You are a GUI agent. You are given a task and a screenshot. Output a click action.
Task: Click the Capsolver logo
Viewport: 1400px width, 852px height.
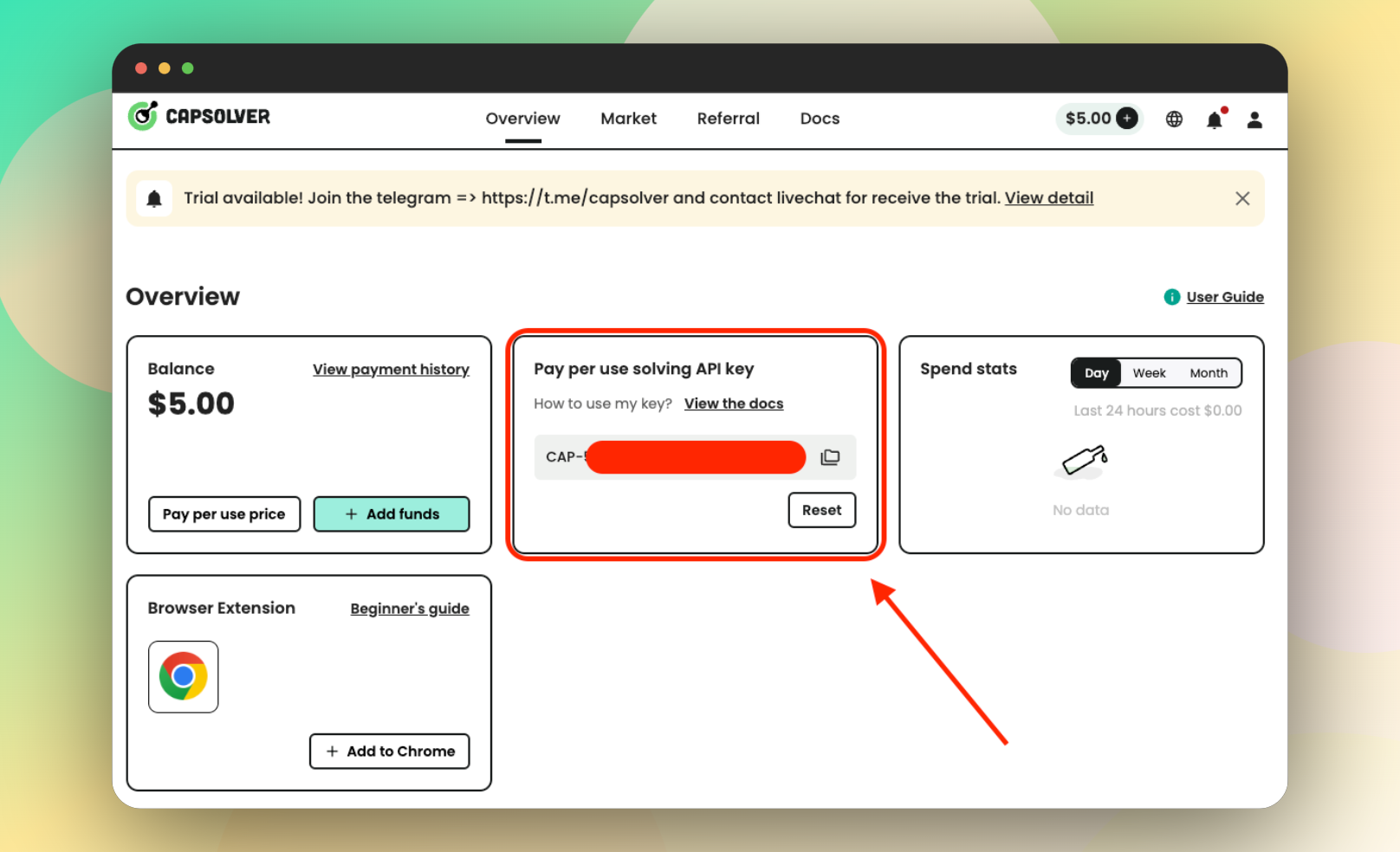tap(198, 116)
